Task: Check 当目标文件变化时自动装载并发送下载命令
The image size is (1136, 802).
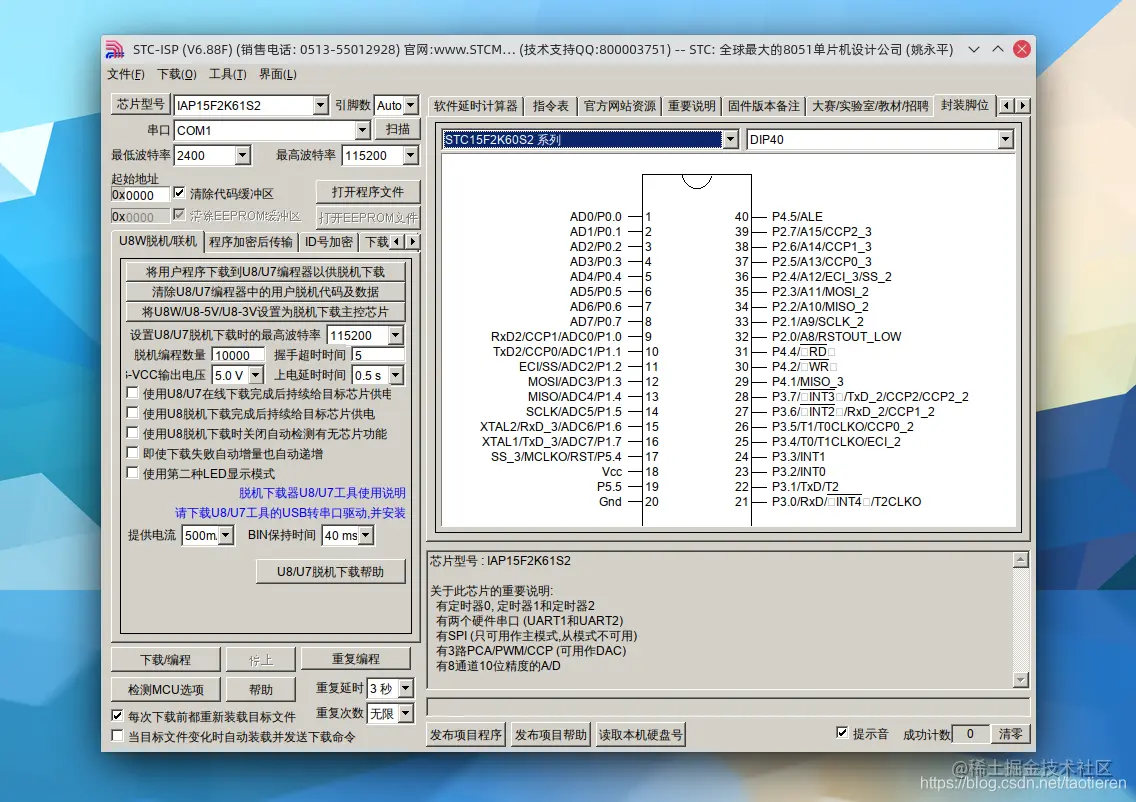Action: click(117, 736)
